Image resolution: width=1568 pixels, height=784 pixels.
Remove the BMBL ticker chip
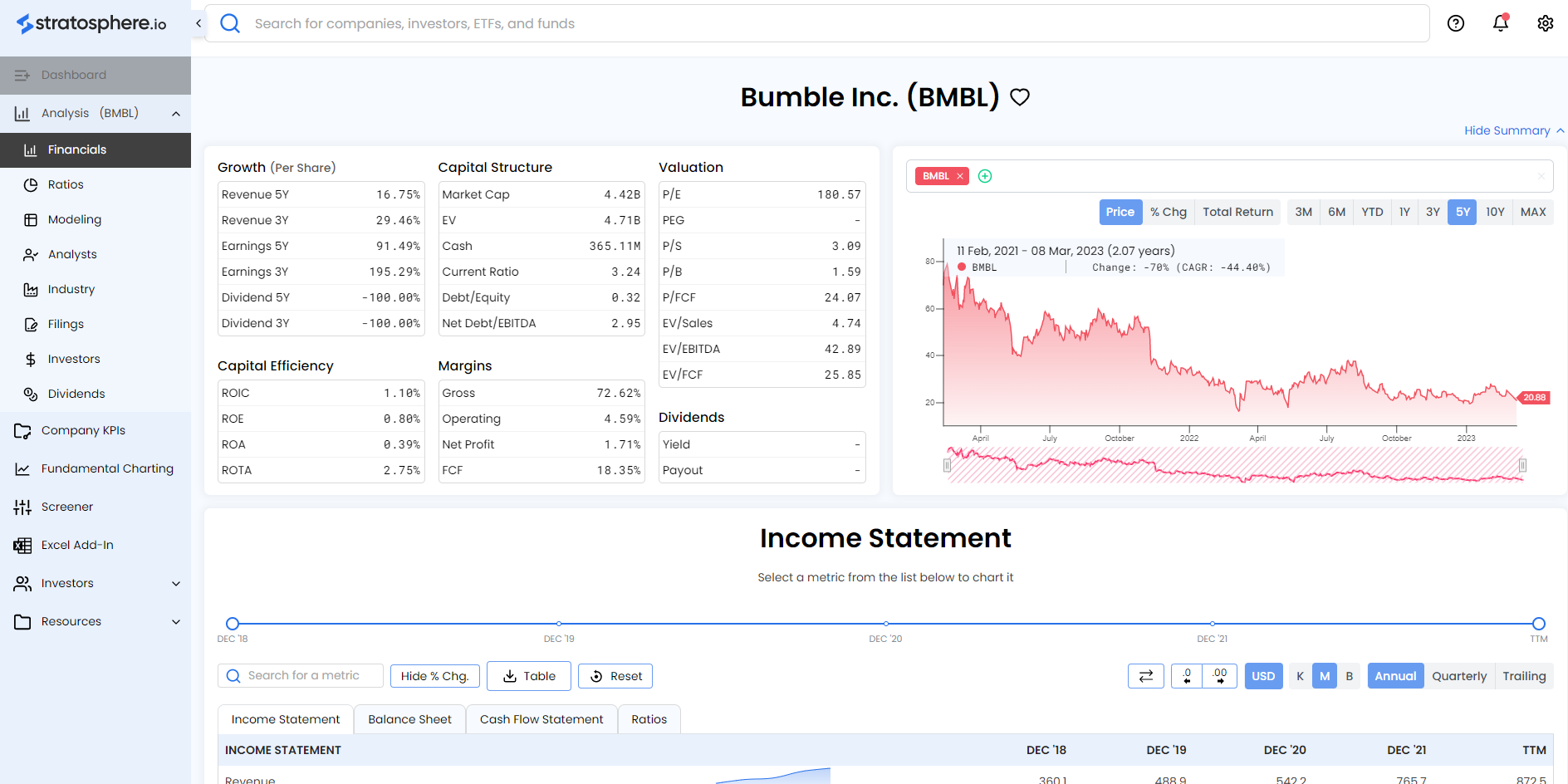(x=960, y=176)
